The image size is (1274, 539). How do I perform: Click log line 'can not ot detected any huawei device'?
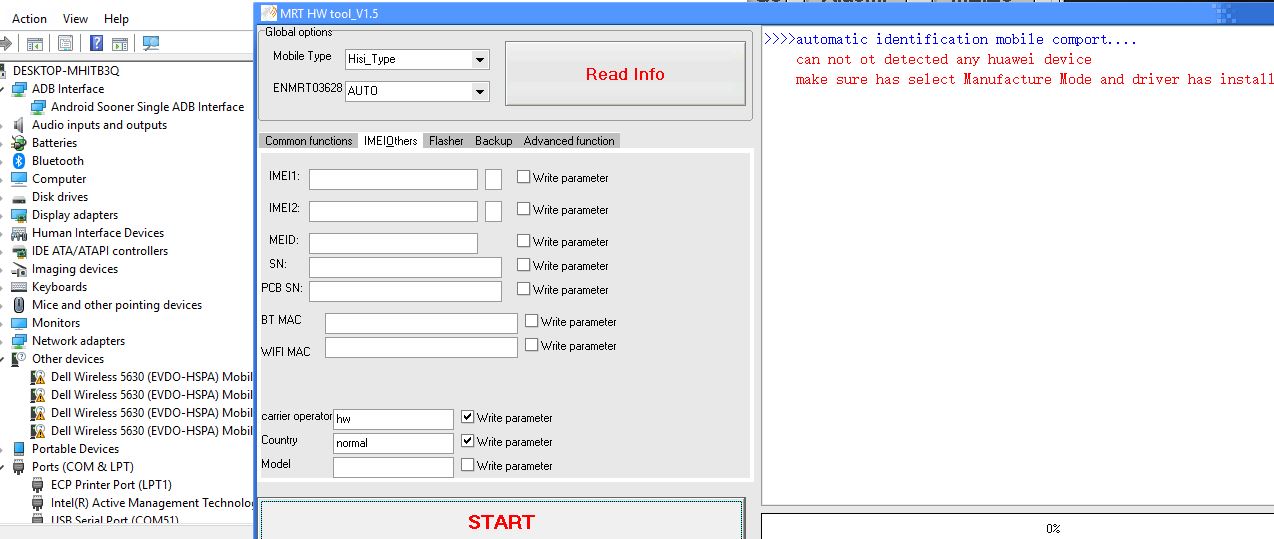(944, 59)
